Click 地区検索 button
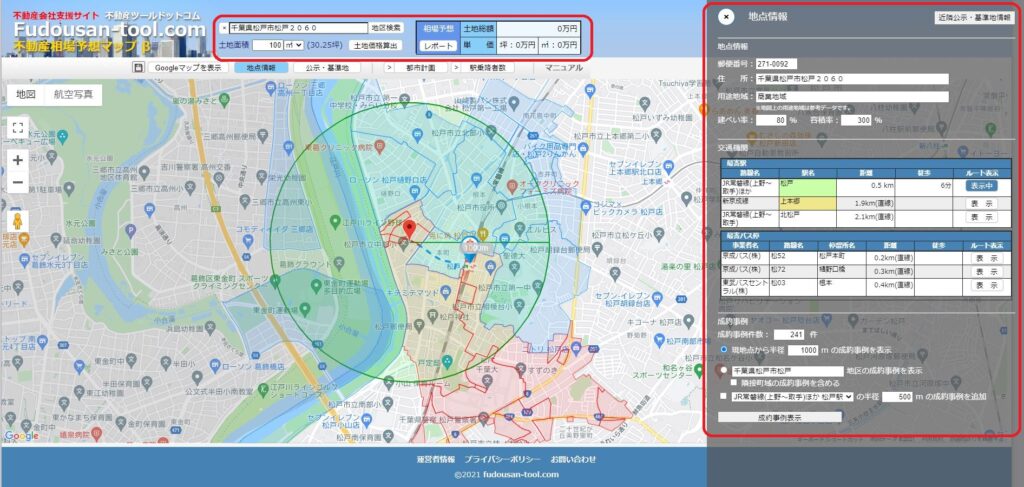Image resolution: width=1024 pixels, height=487 pixels. [x=387, y=28]
